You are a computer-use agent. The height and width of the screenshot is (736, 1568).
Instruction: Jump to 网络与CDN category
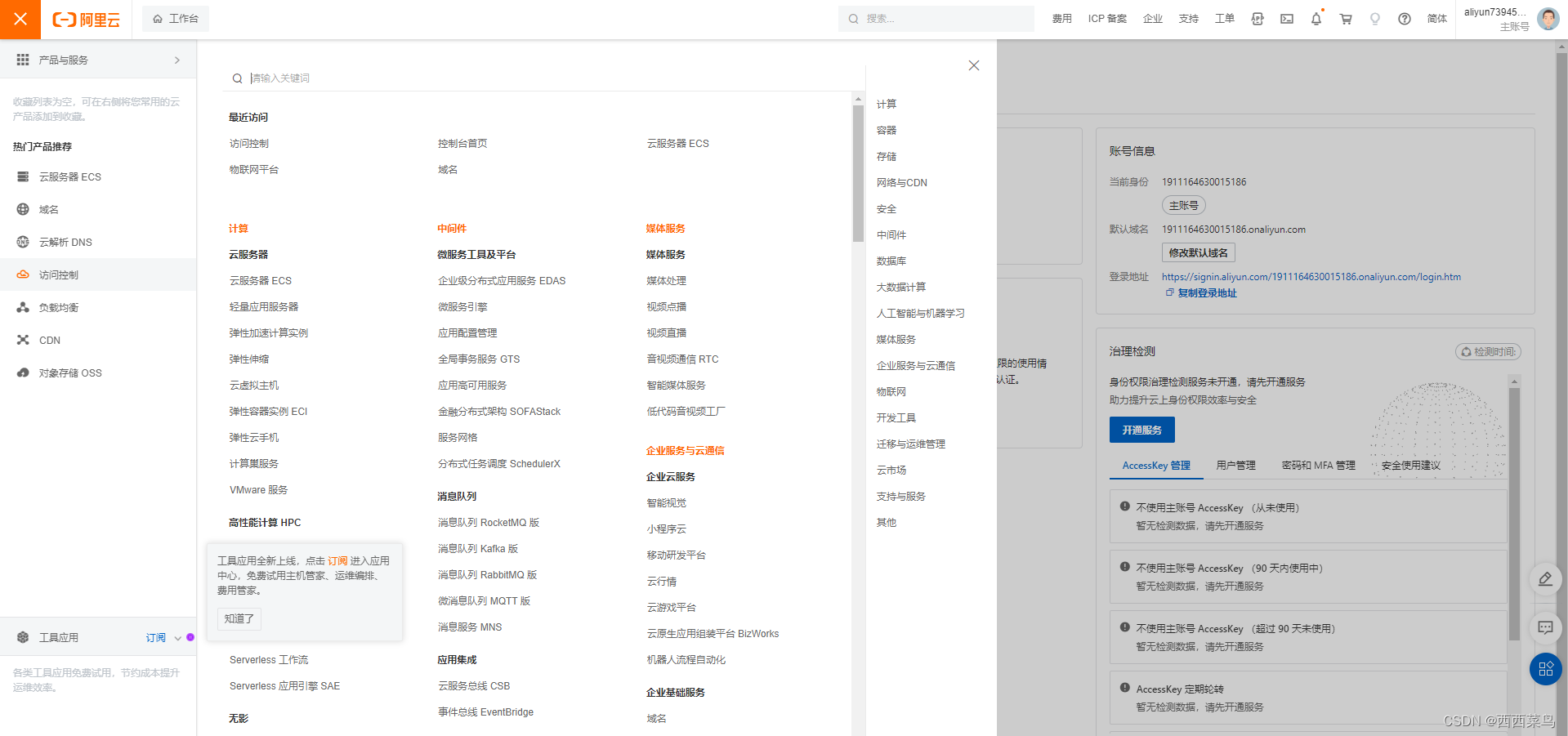click(x=902, y=183)
